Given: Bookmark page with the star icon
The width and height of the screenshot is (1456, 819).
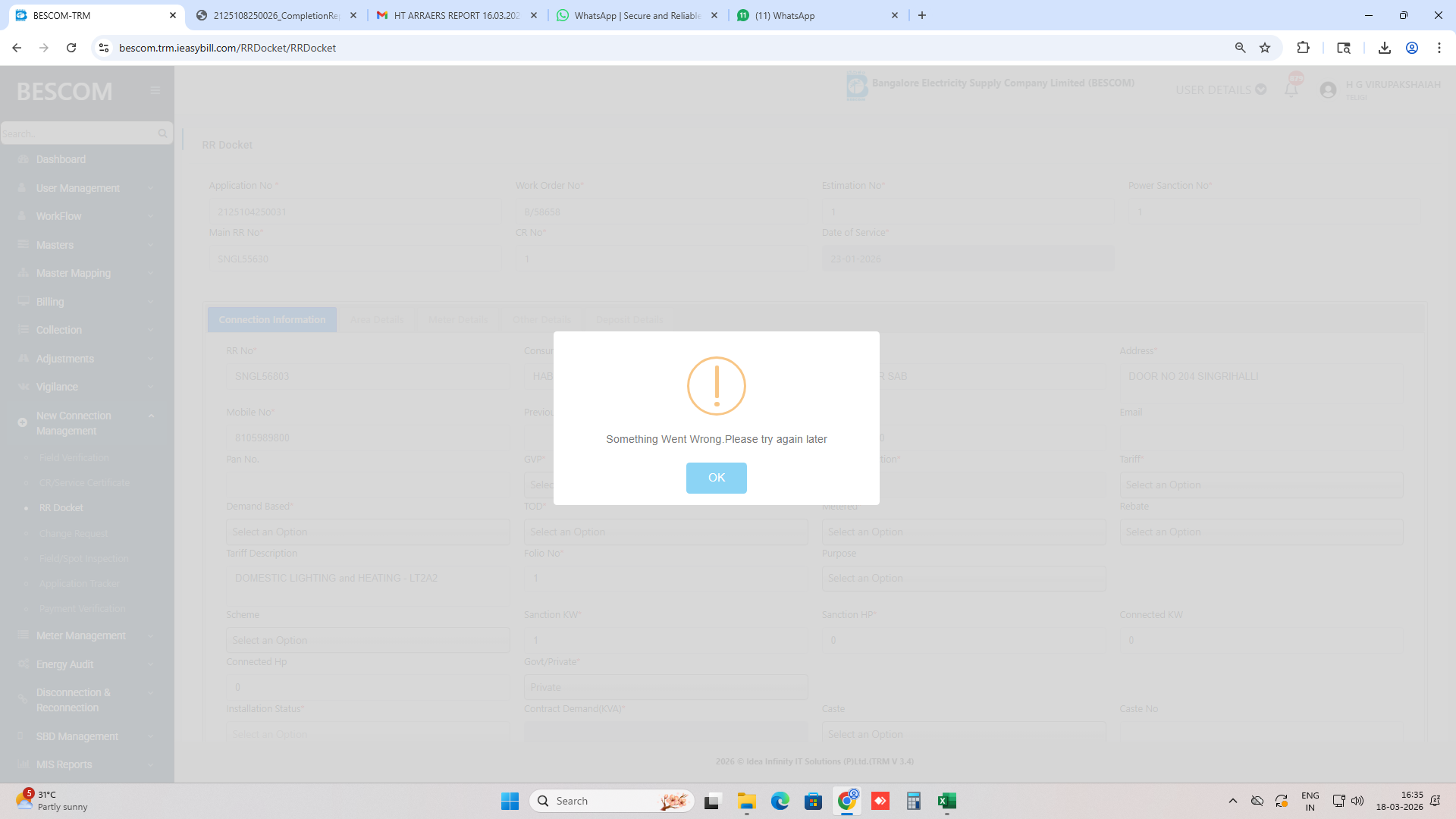Looking at the screenshot, I should tap(1265, 48).
